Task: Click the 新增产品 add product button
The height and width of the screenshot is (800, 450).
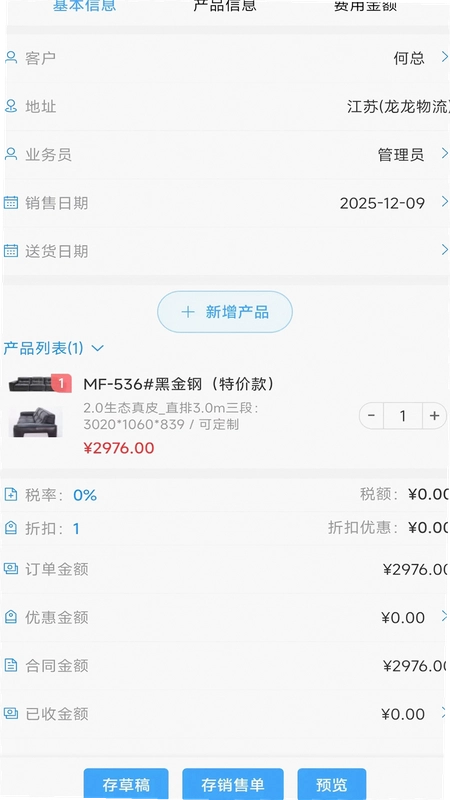Action: (225, 312)
